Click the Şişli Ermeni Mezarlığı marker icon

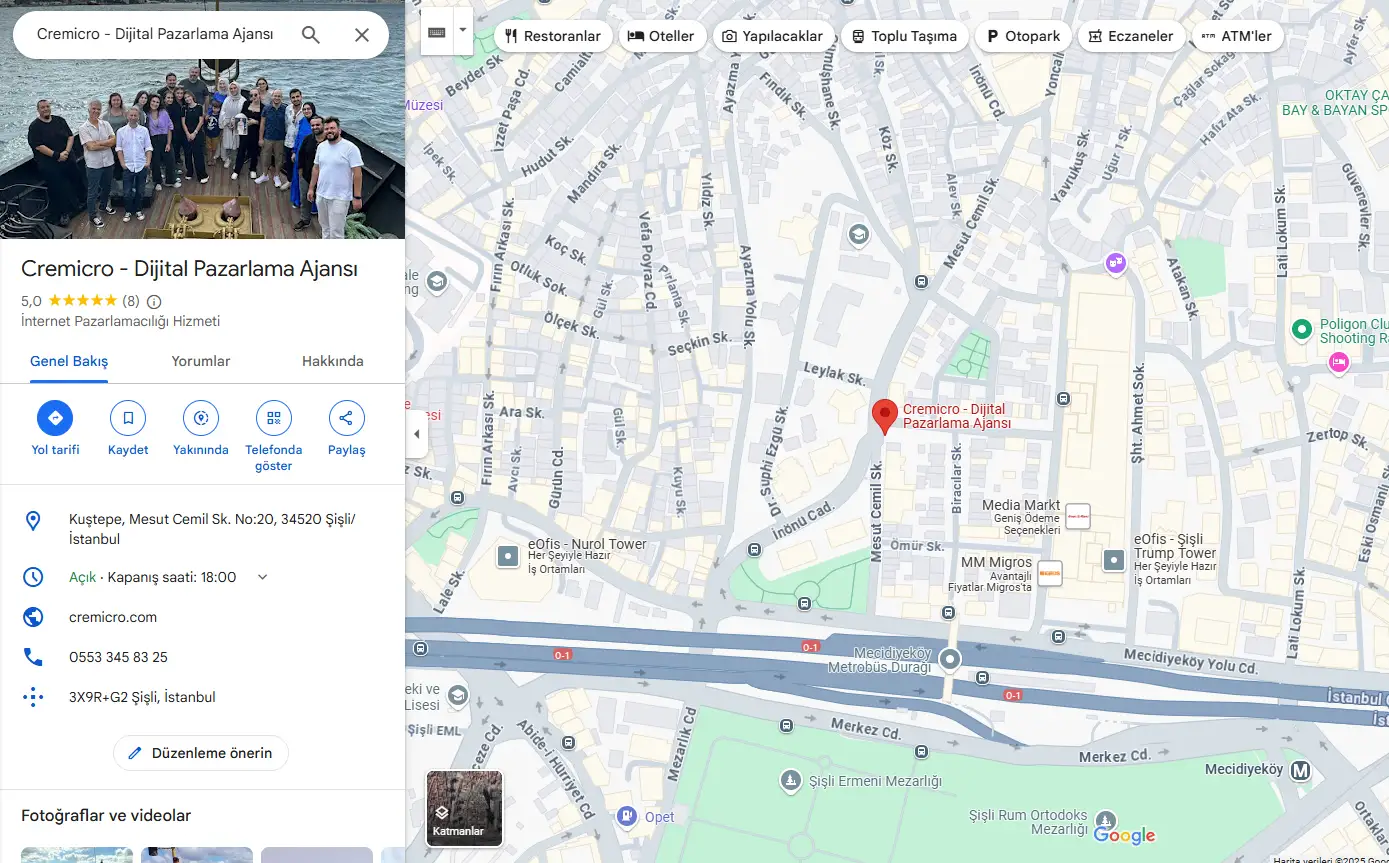coord(790,779)
